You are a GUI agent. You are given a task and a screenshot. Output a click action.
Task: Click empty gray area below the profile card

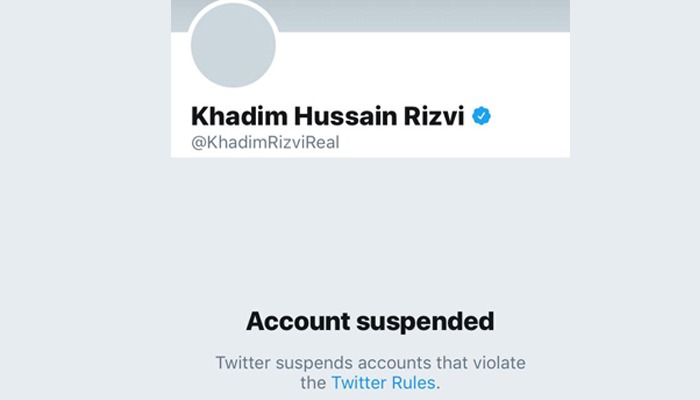coord(371,223)
